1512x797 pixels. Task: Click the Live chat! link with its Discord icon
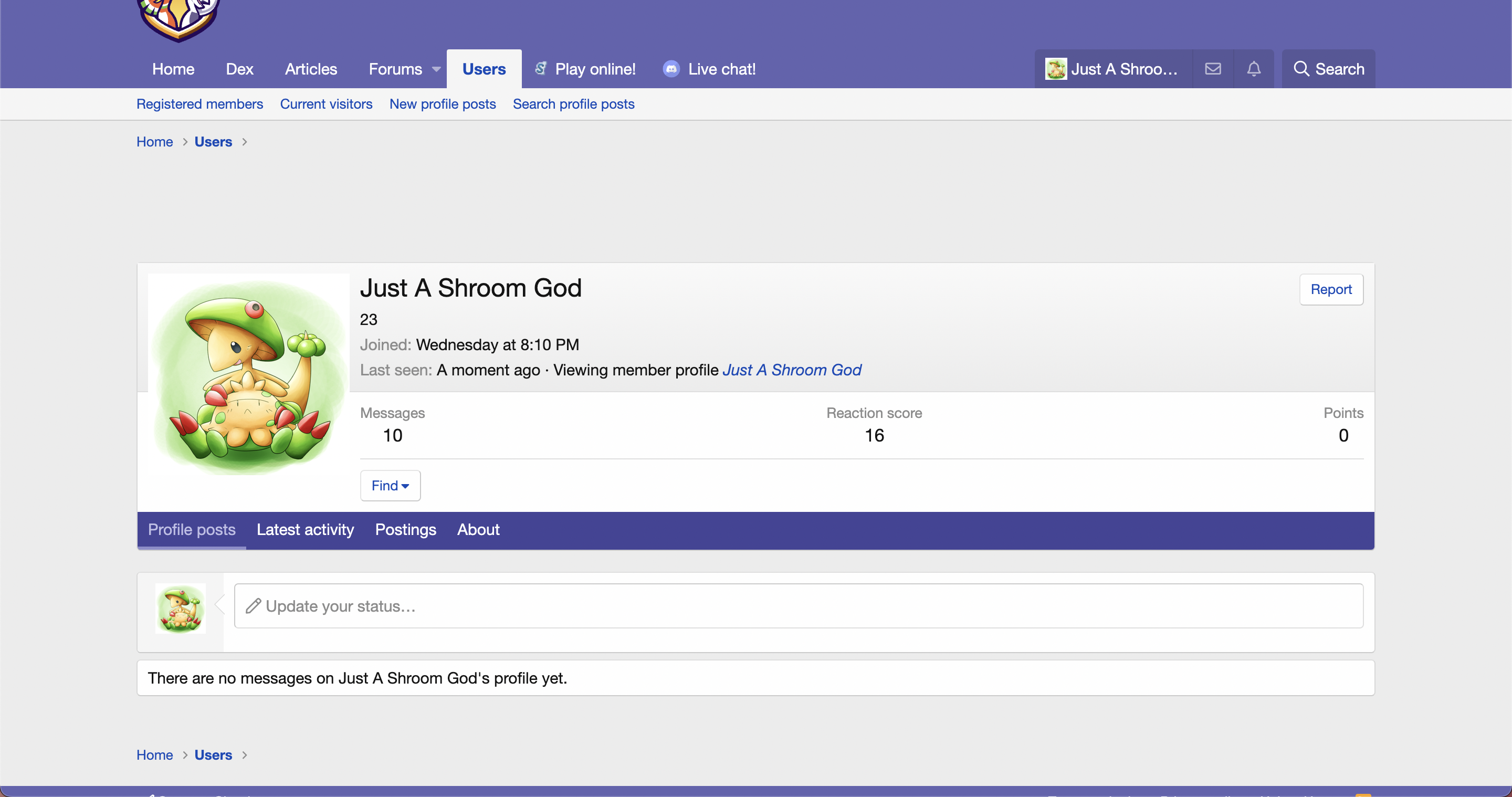[x=709, y=69]
